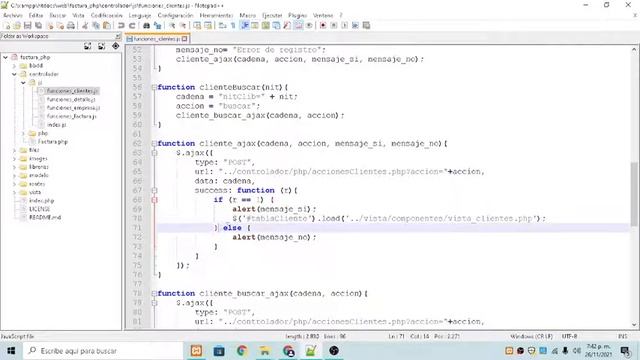This screenshot has width=640, height=360.
Task: Click the Save All toolbar icon
Action: click(x=38, y=26)
